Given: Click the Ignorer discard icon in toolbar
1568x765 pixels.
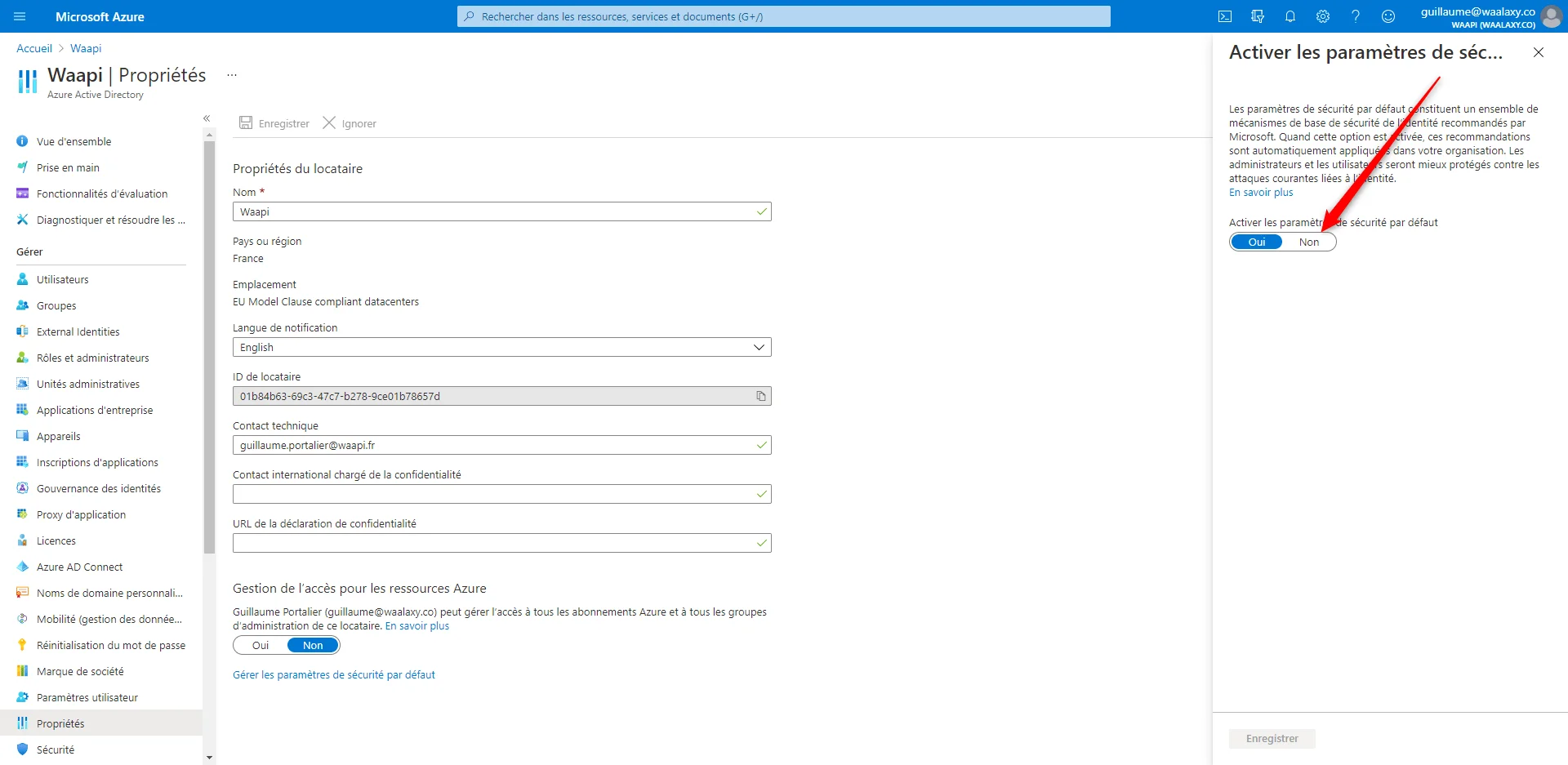Looking at the screenshot, I should pyautogui.click(x=329, y=122).
